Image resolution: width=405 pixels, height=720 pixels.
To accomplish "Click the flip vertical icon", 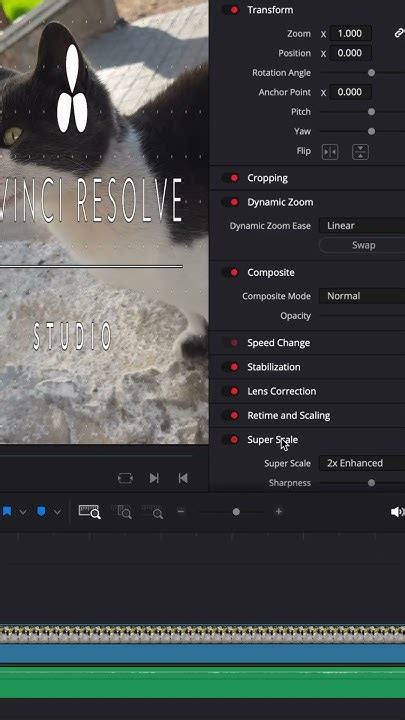I will 360,152.
